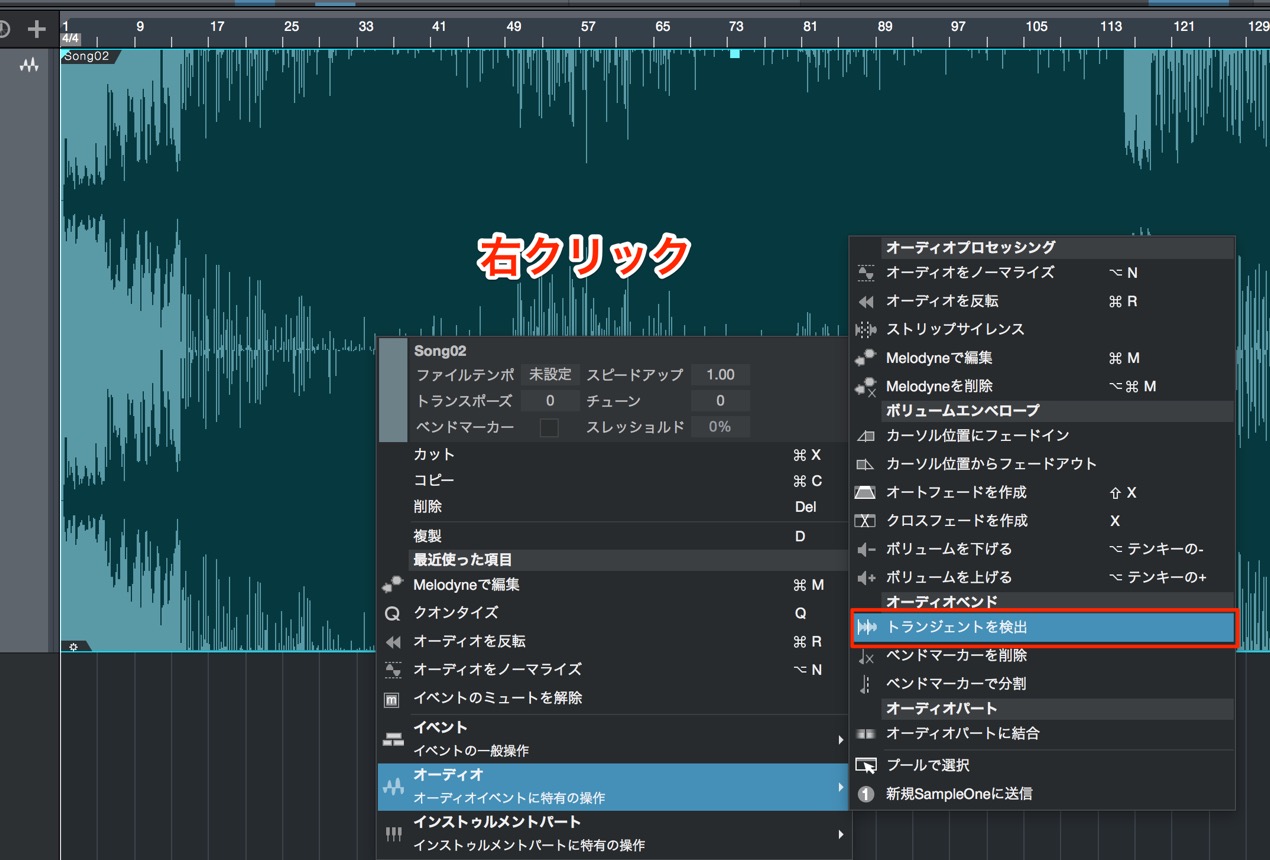Choose 複製 from the context menu
This screenshot has width=1270, height=860.
[612, 536]
